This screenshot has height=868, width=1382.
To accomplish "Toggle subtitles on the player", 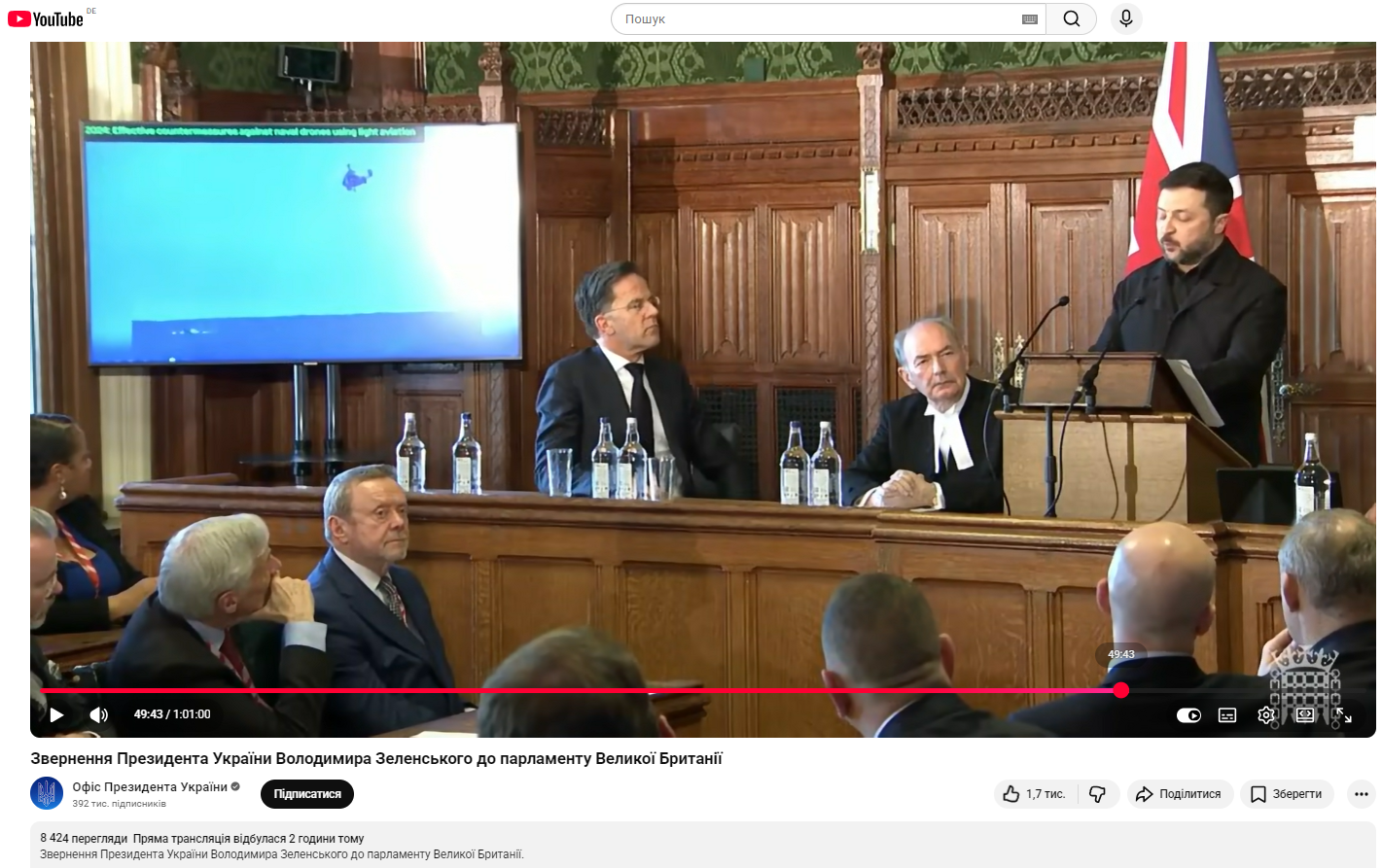I will (x=1227, y=715).
